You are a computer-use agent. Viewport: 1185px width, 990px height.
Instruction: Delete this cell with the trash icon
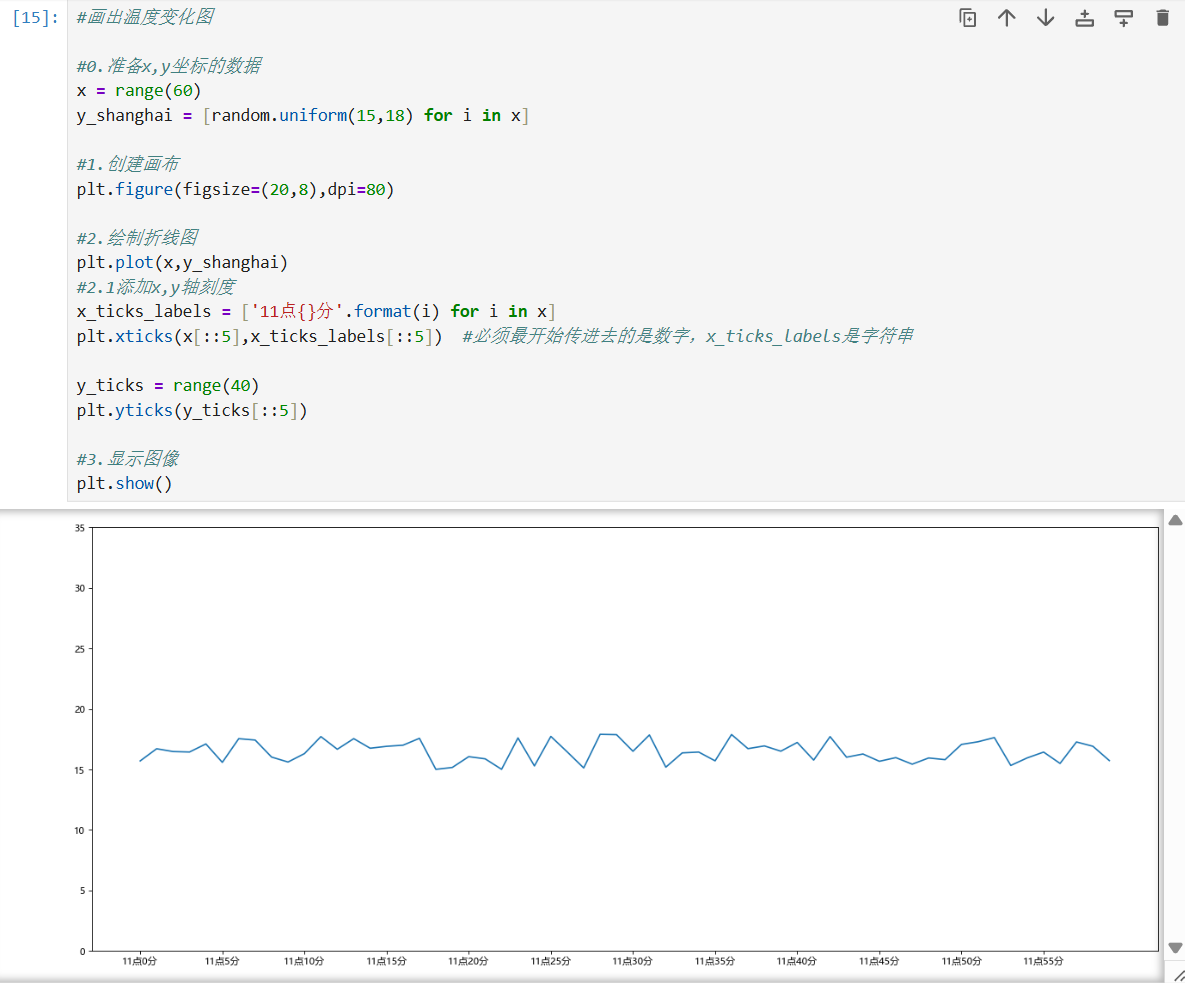[x=1163, y=18]
